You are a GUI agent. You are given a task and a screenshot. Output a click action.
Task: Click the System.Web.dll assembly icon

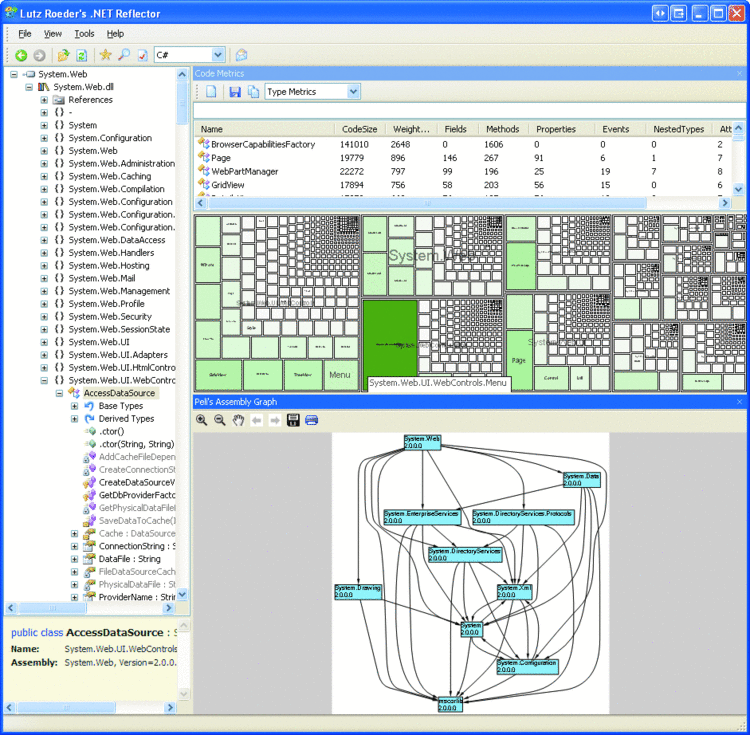tap(44, 87)
